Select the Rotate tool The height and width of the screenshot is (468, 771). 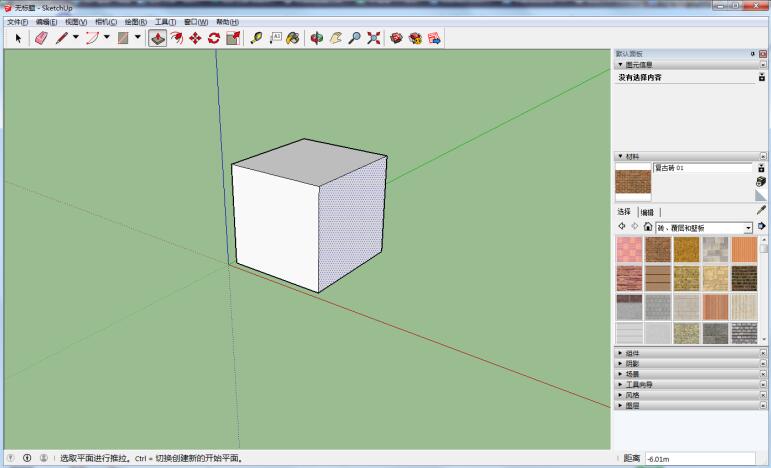point(213,38)
